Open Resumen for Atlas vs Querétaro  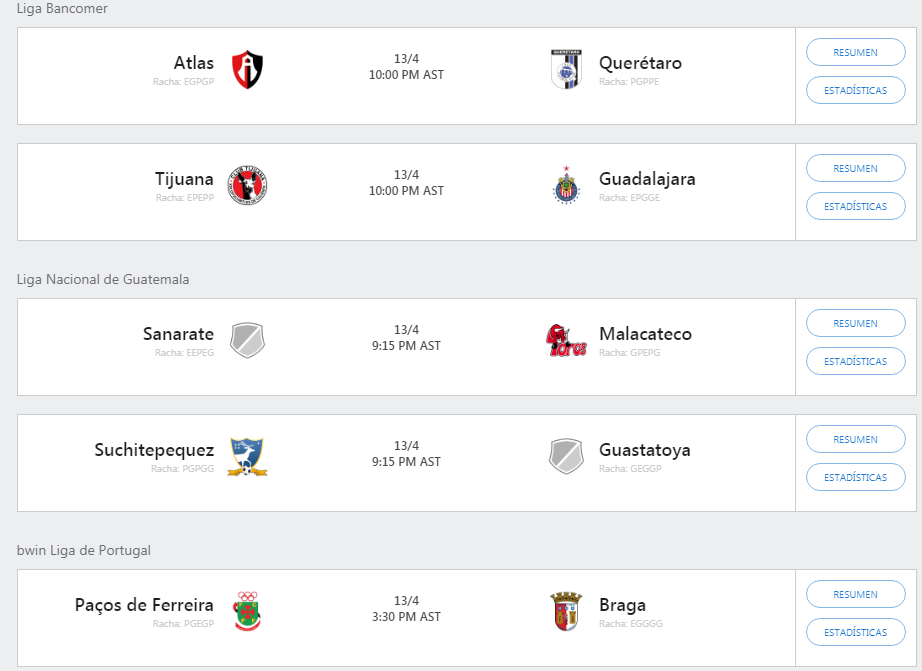coord(856,52)
